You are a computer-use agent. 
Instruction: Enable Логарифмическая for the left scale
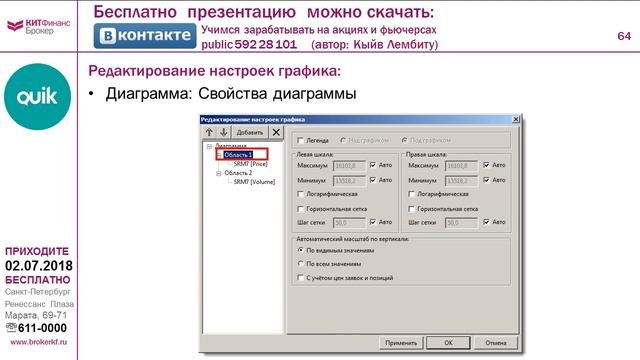point(301,194)
